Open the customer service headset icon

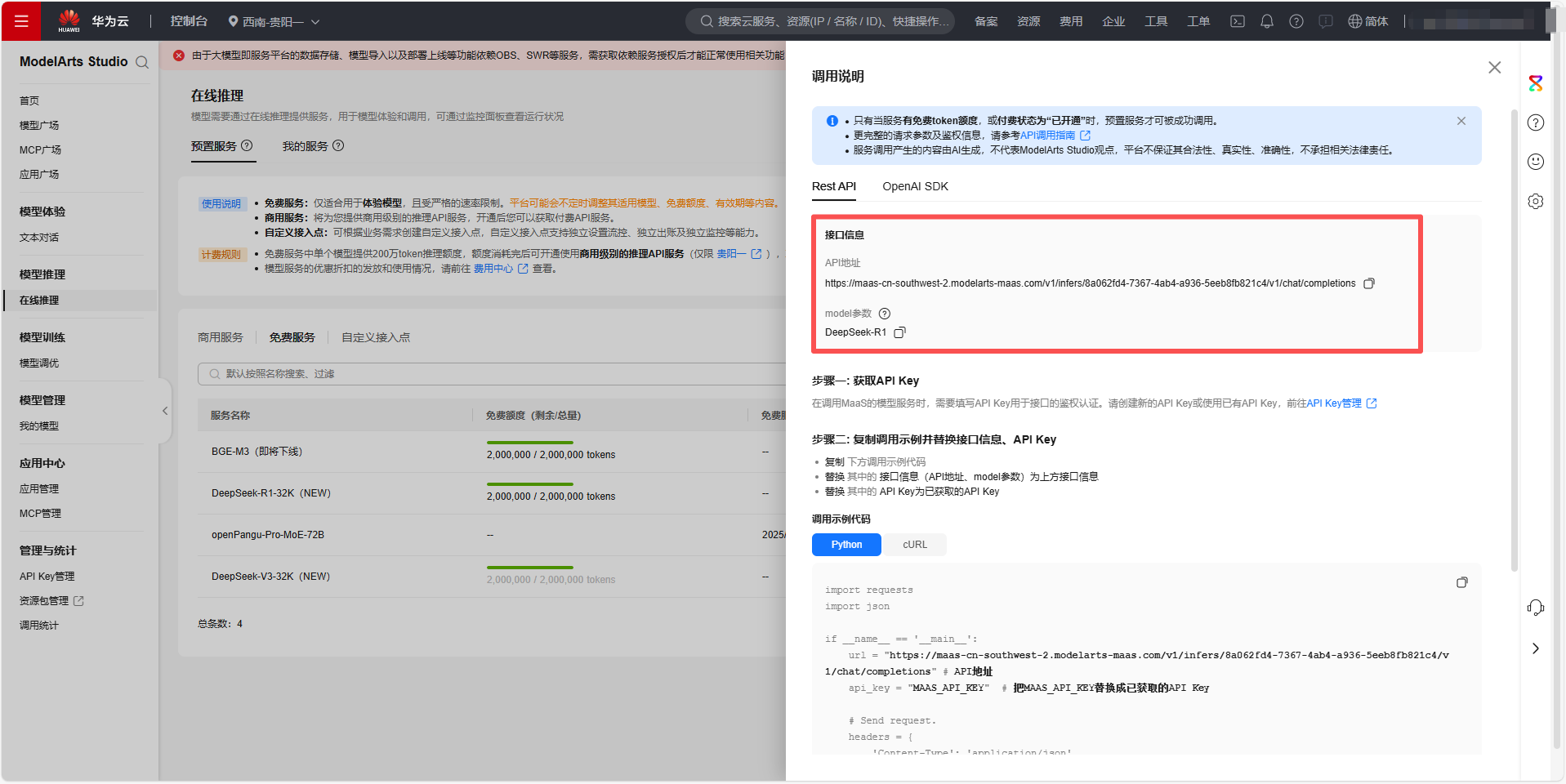1536,608
